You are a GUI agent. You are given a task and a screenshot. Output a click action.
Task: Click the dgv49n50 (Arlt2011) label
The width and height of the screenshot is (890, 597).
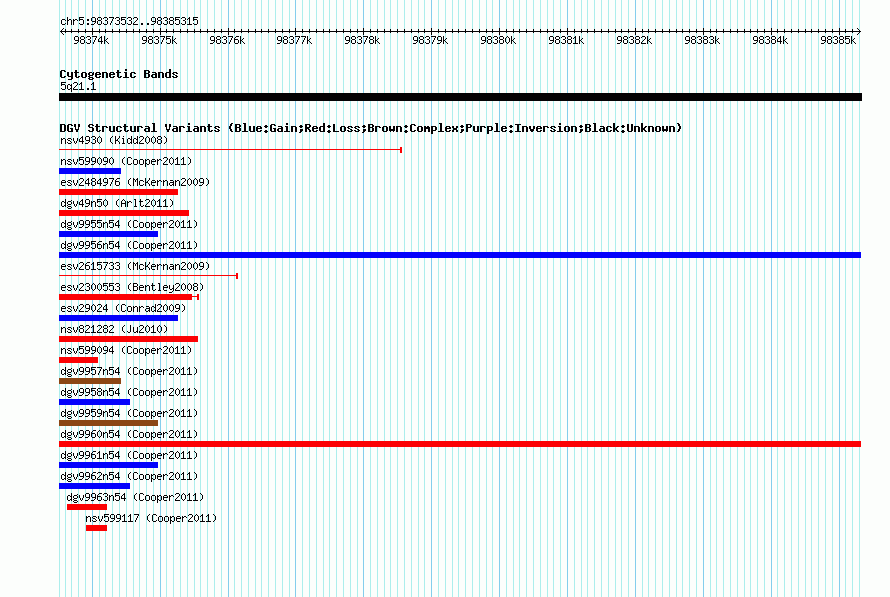(117, 203)
